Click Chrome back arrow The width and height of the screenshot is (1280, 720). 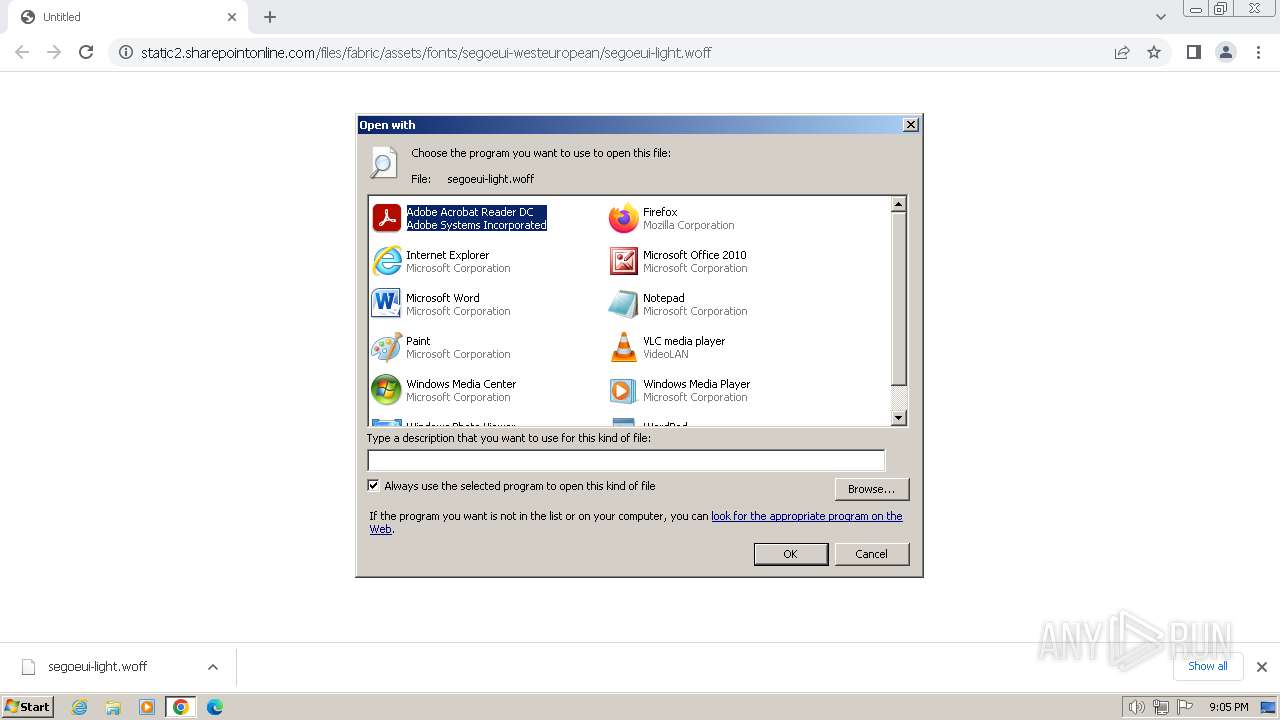point(22,52)
